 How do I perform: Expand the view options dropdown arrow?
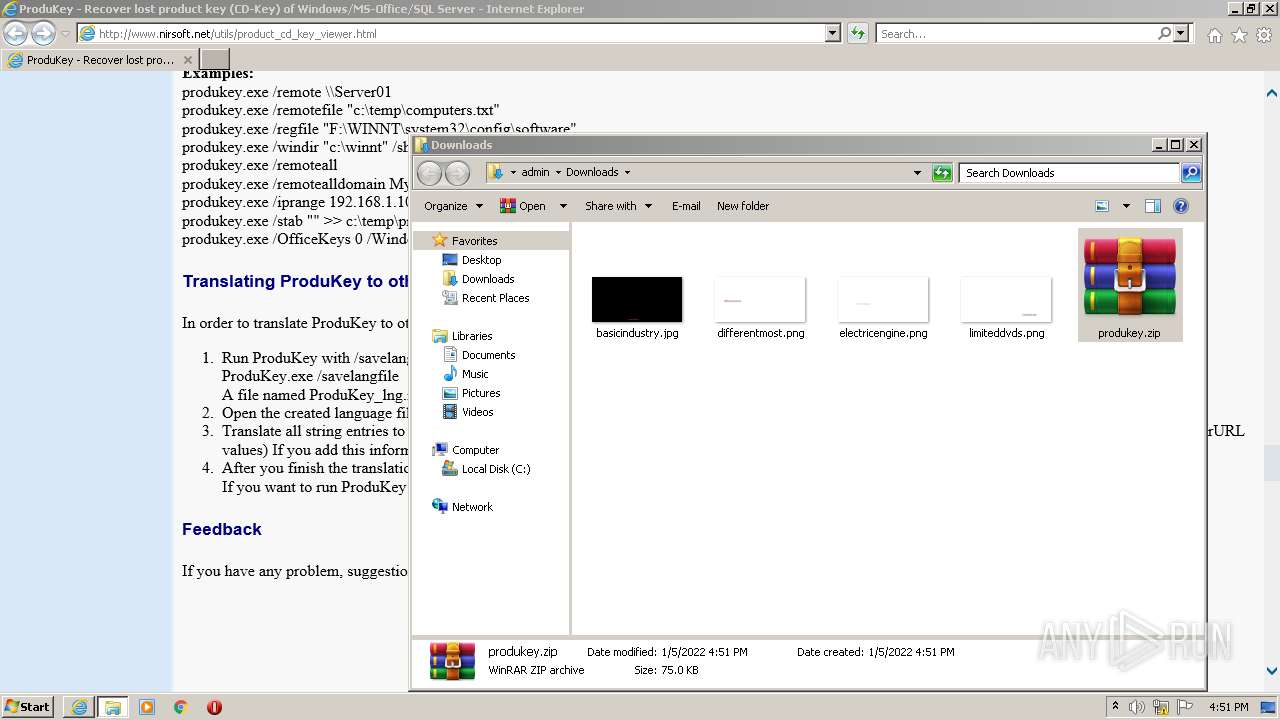1126,206
